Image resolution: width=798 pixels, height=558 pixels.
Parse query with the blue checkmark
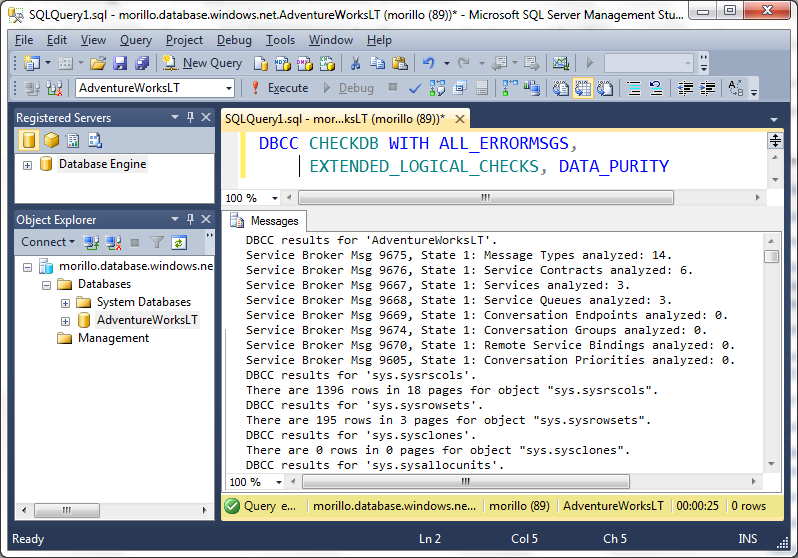415,88
